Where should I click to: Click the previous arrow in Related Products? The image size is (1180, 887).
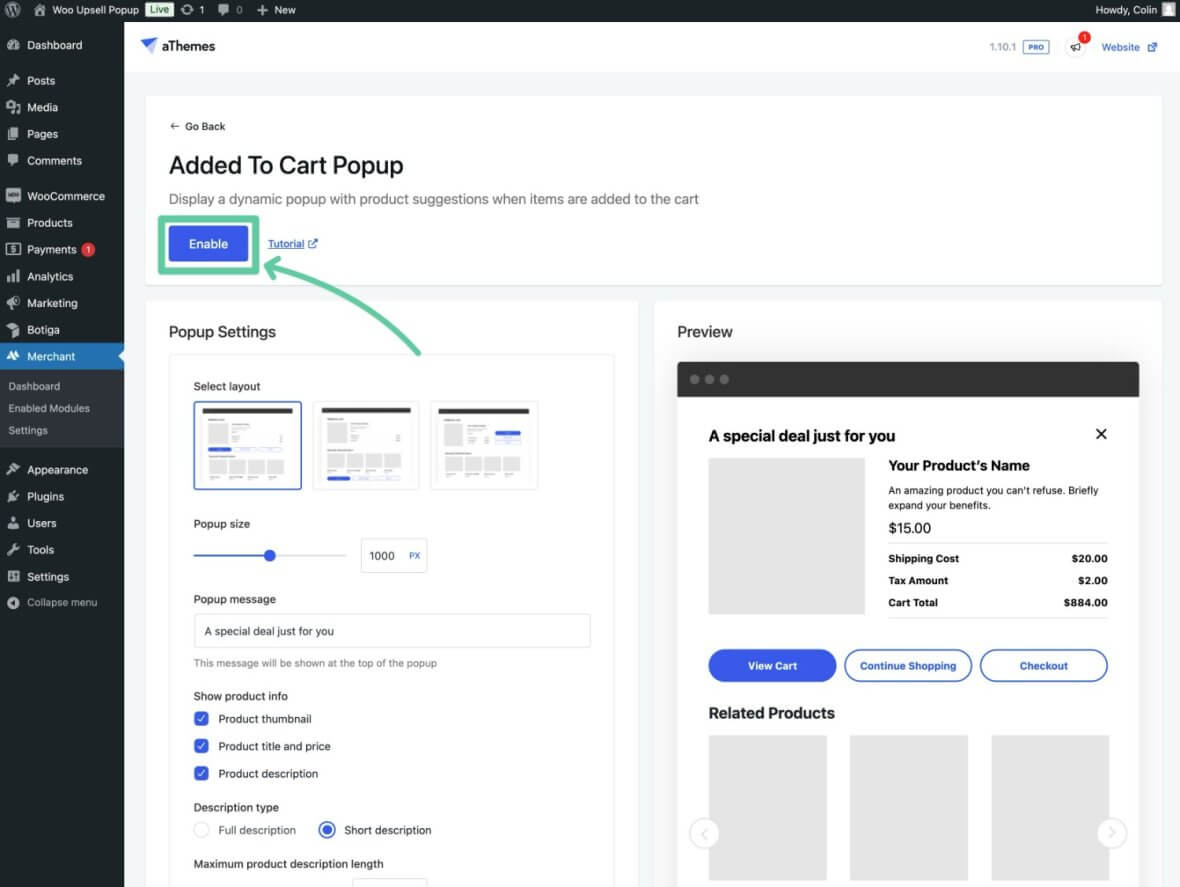pos(705,833)
